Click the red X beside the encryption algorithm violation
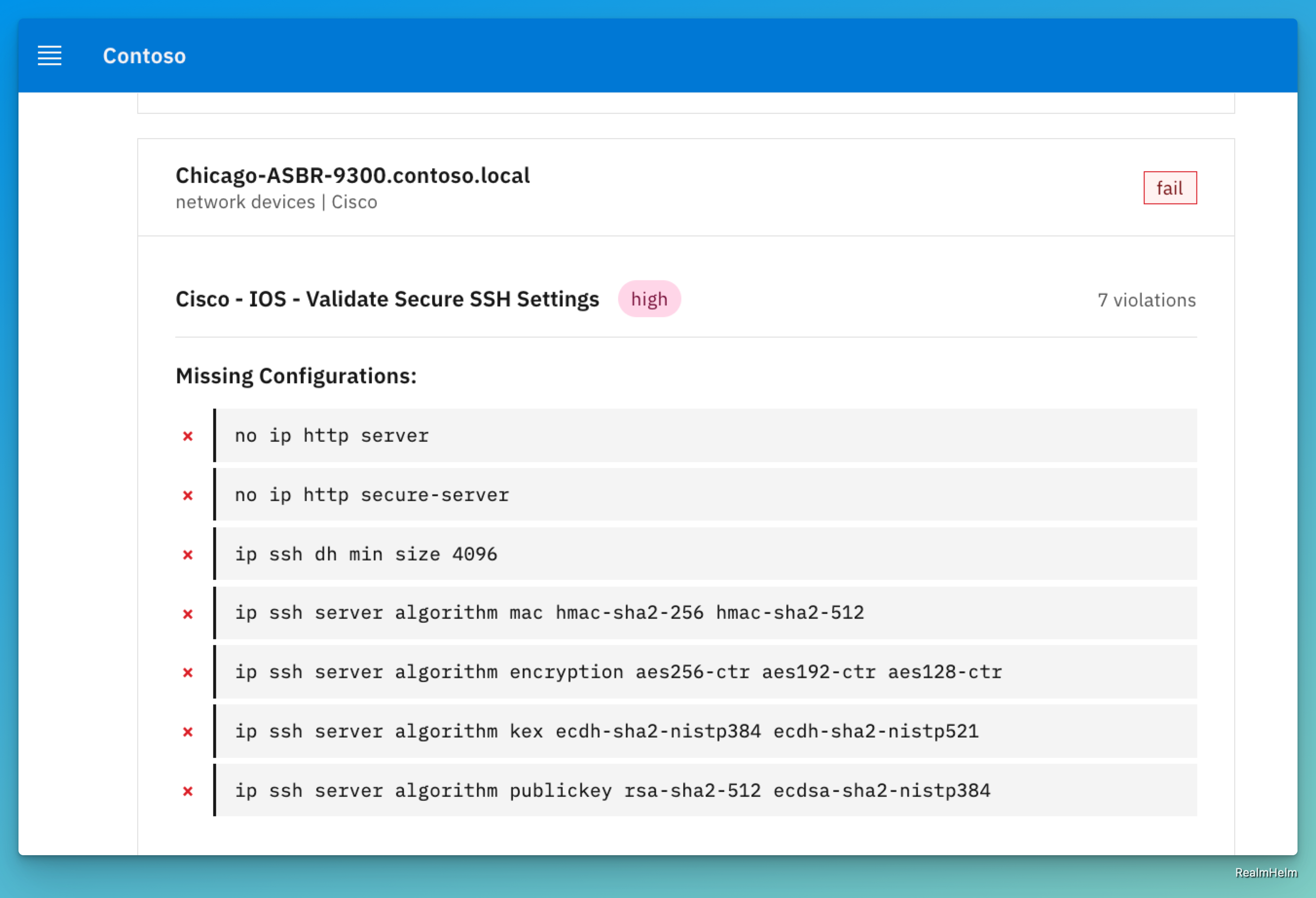Screen dimensions: 1316x898 click(x=187, y=672)
